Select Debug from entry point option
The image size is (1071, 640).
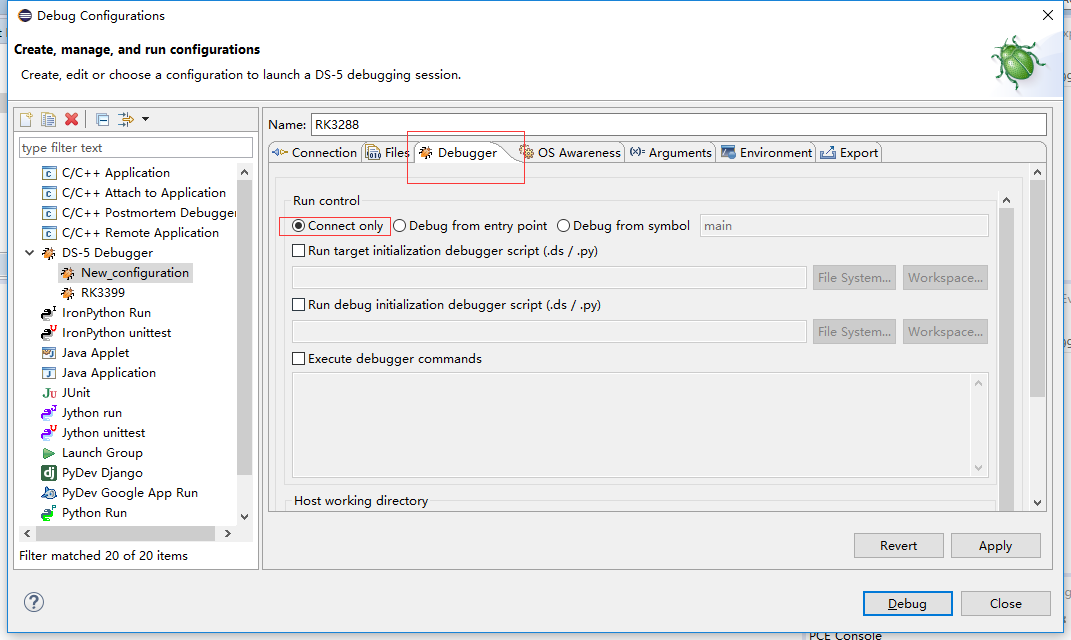[x=400, y=225]
